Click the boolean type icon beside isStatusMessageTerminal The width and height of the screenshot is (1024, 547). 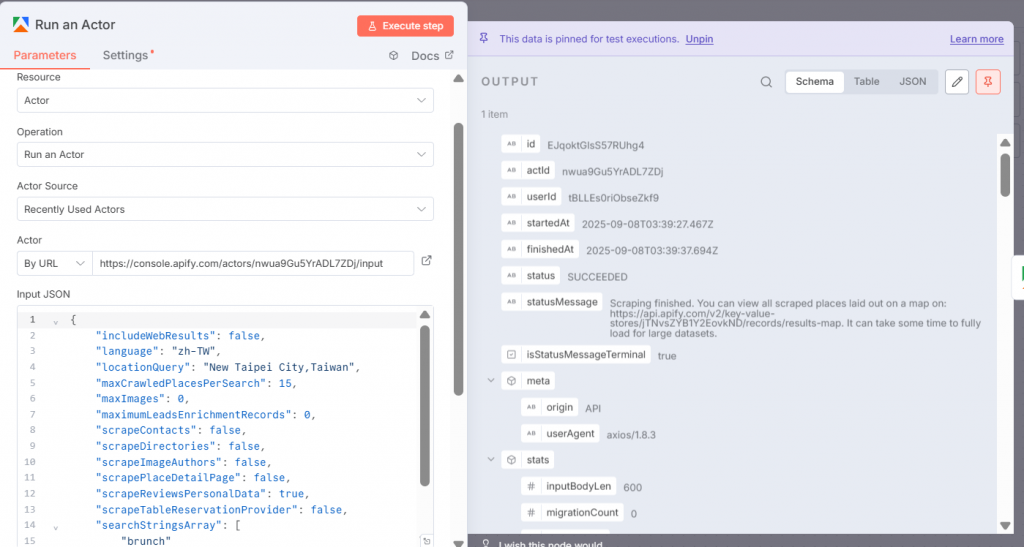(511, 354)
